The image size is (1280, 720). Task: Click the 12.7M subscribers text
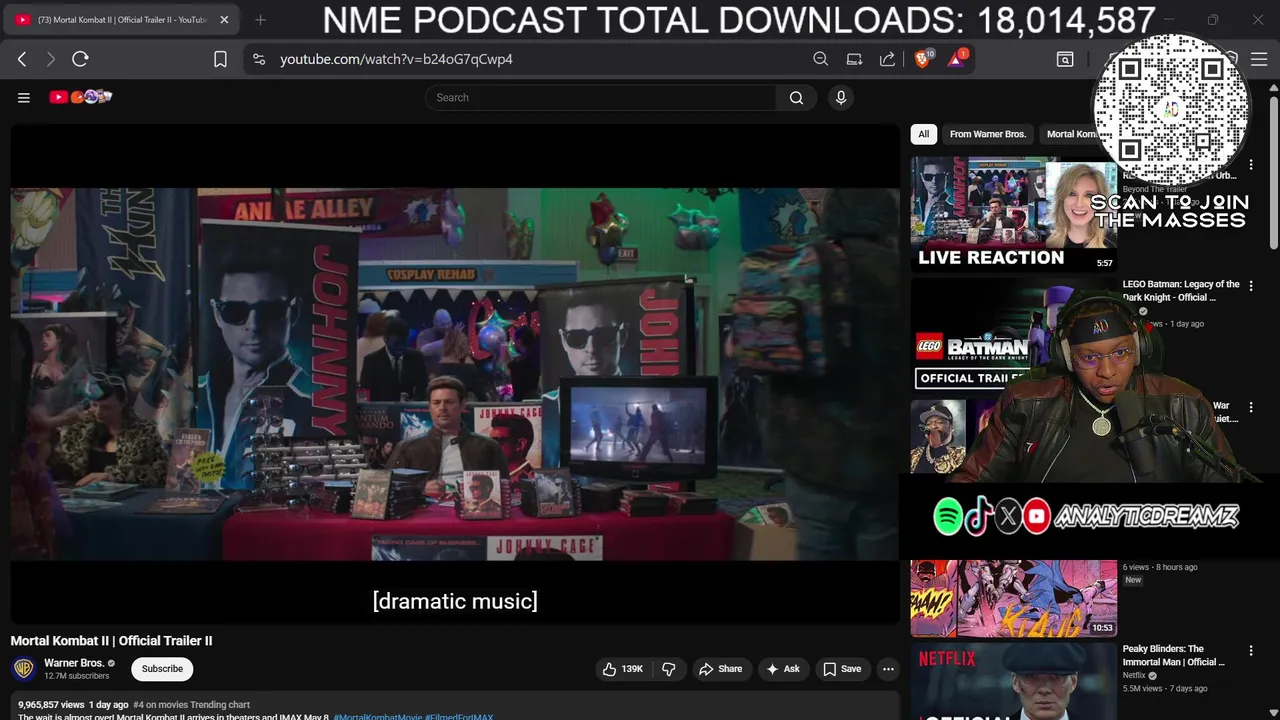(77, 677)
